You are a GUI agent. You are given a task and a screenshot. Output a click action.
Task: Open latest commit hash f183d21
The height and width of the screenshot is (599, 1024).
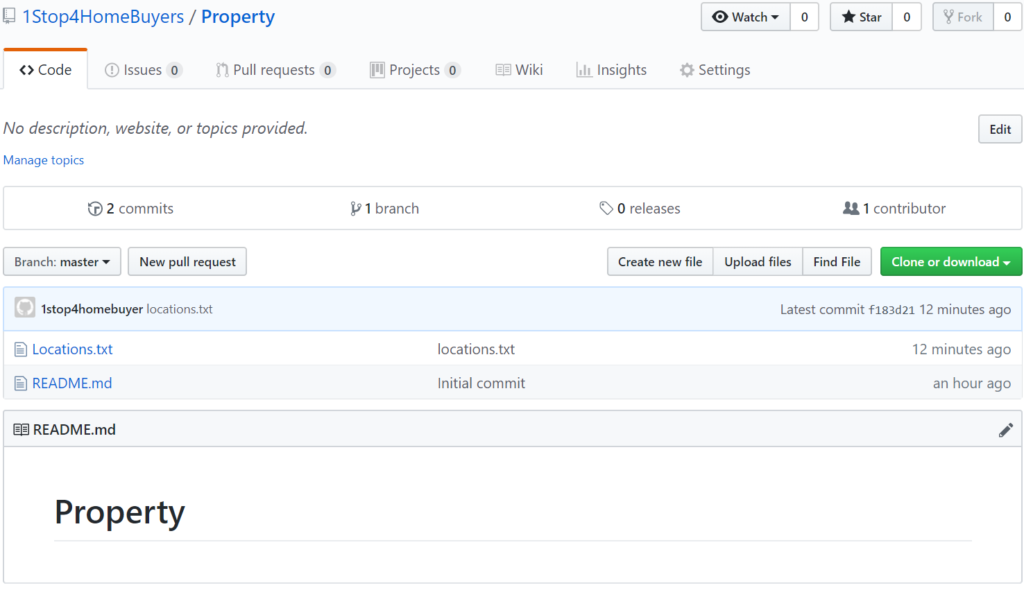pos(891,310)
